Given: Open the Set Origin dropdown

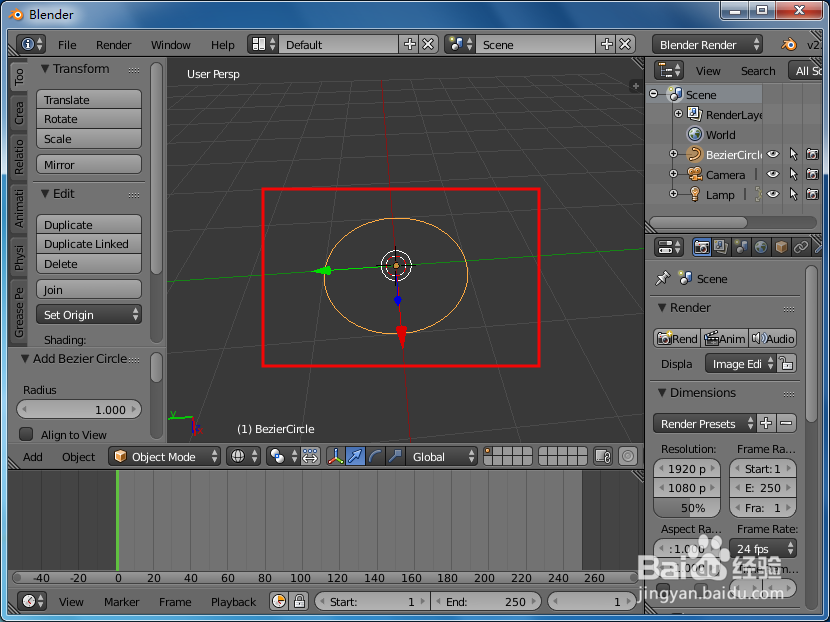Looking at the screenshot, I should (x=89, y=314).
